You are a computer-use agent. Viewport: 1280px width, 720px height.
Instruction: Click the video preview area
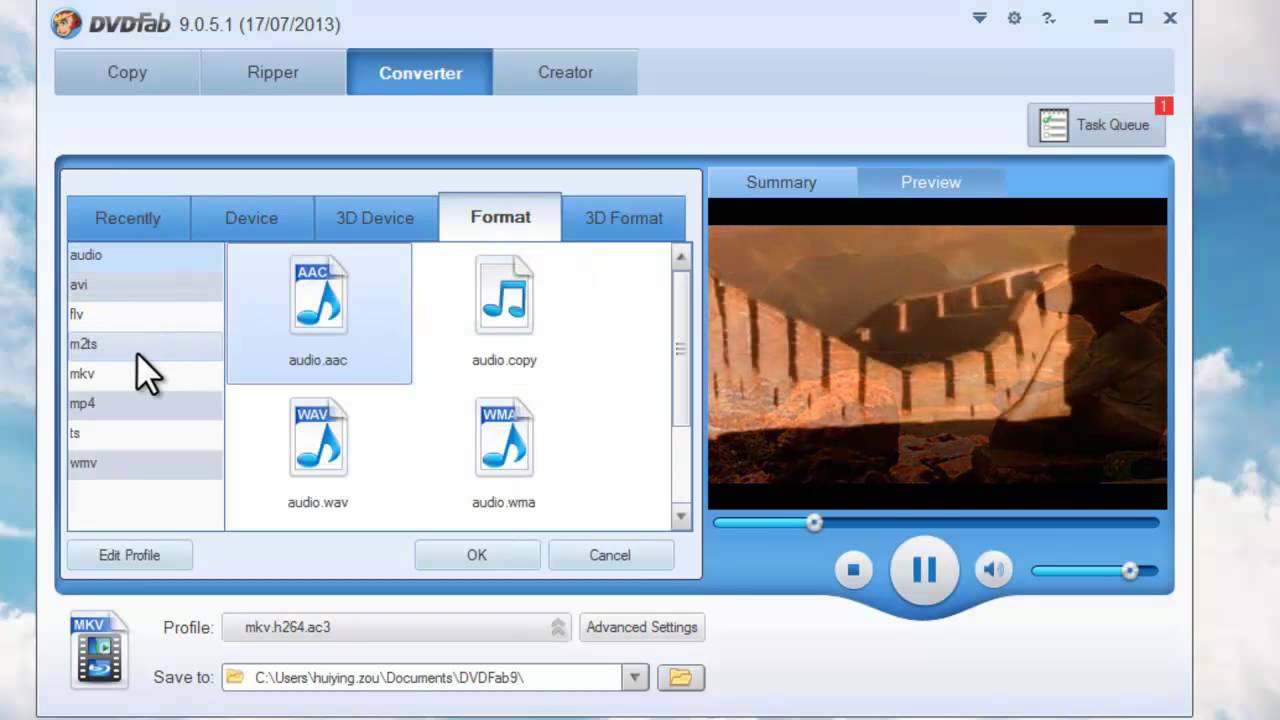click(937, 354)
